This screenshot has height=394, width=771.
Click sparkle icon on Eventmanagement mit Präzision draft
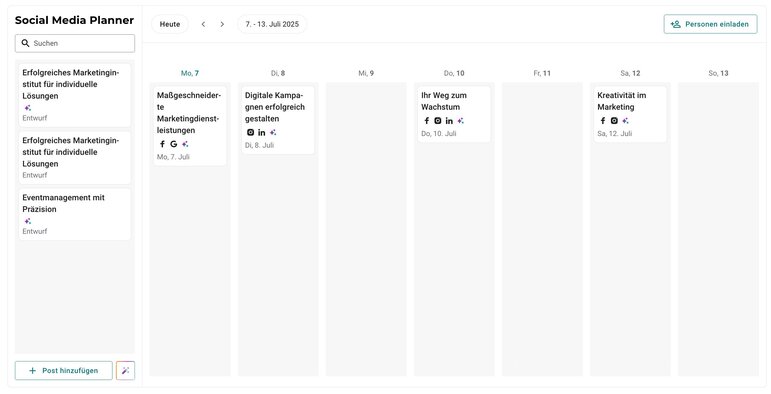[x=28, y=221]
